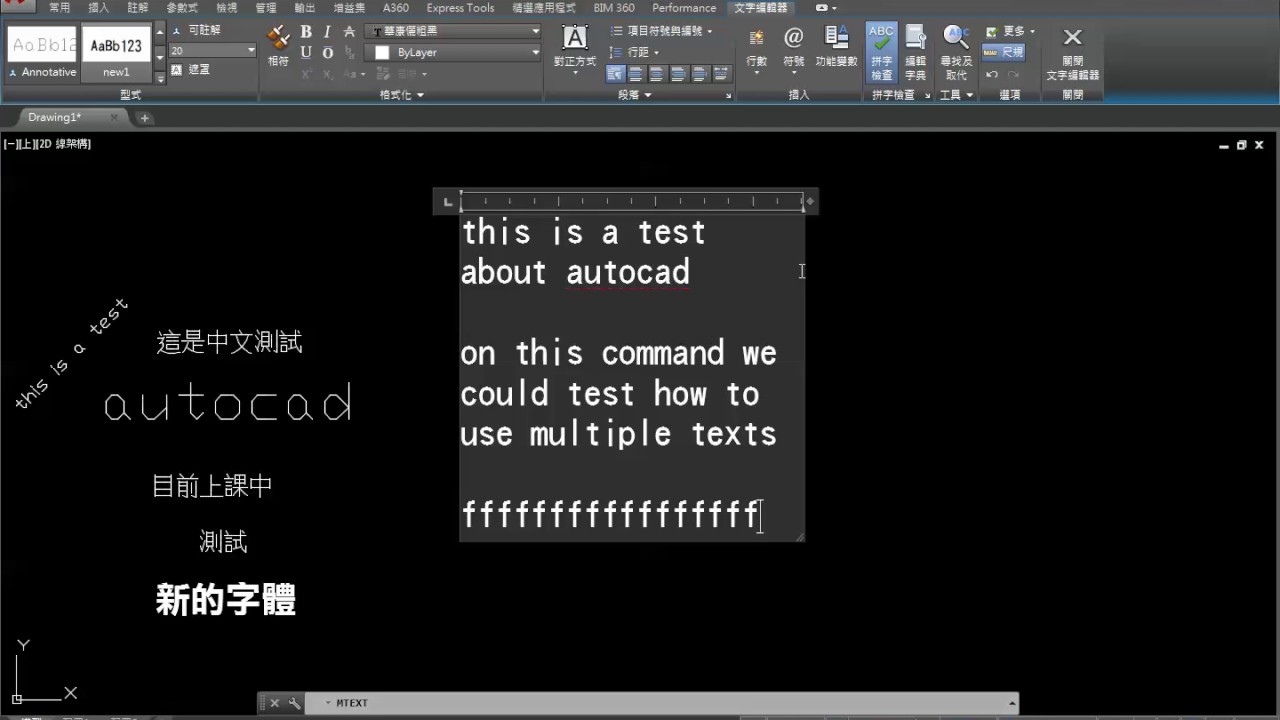This screenshot has height=720, width=1280.
Task: Expand the 段落 panel title
Action: pyautogui.click(x=634, y=95)
